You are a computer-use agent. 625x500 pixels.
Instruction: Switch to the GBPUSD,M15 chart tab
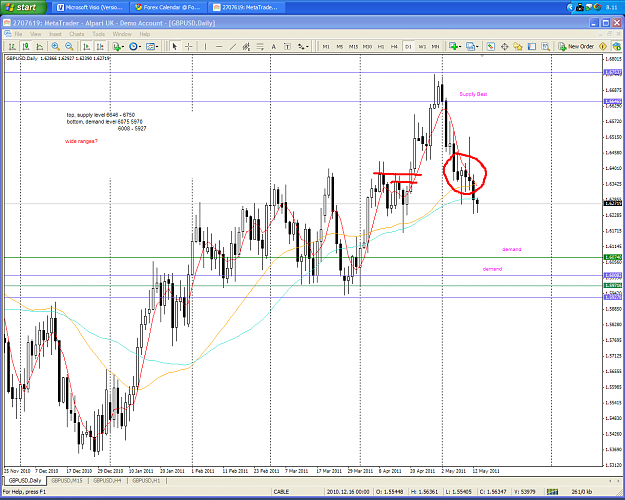coord(67,481)
